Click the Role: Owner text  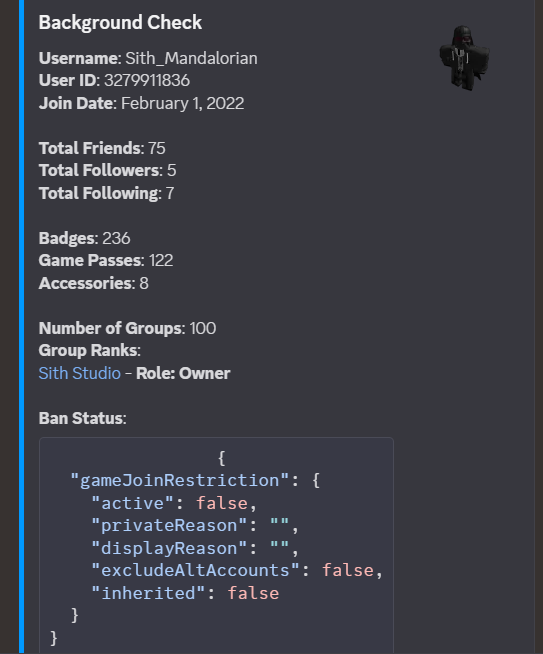tap(183, 373)
